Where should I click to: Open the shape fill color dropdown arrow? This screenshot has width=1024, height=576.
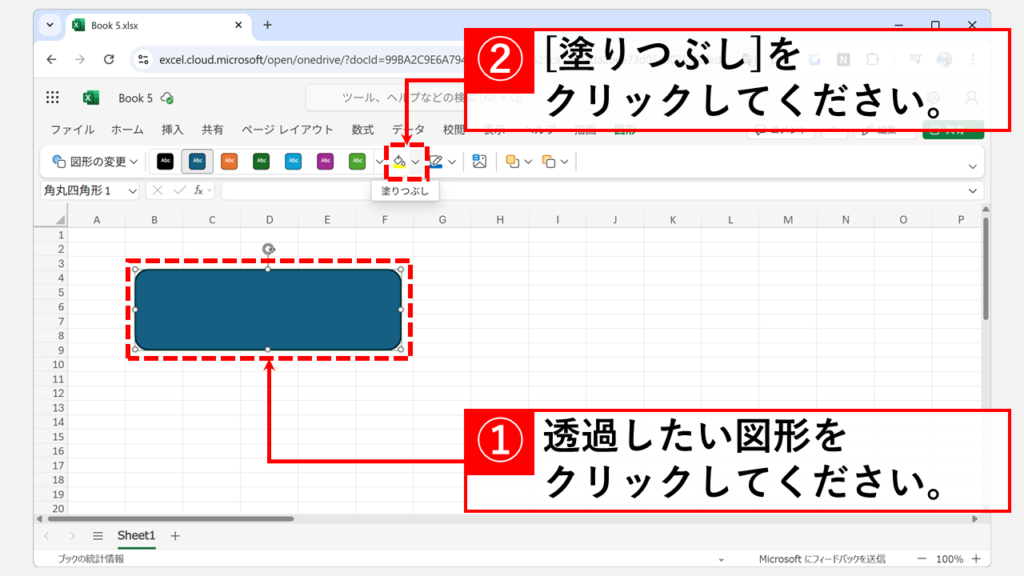click(415, 162)
